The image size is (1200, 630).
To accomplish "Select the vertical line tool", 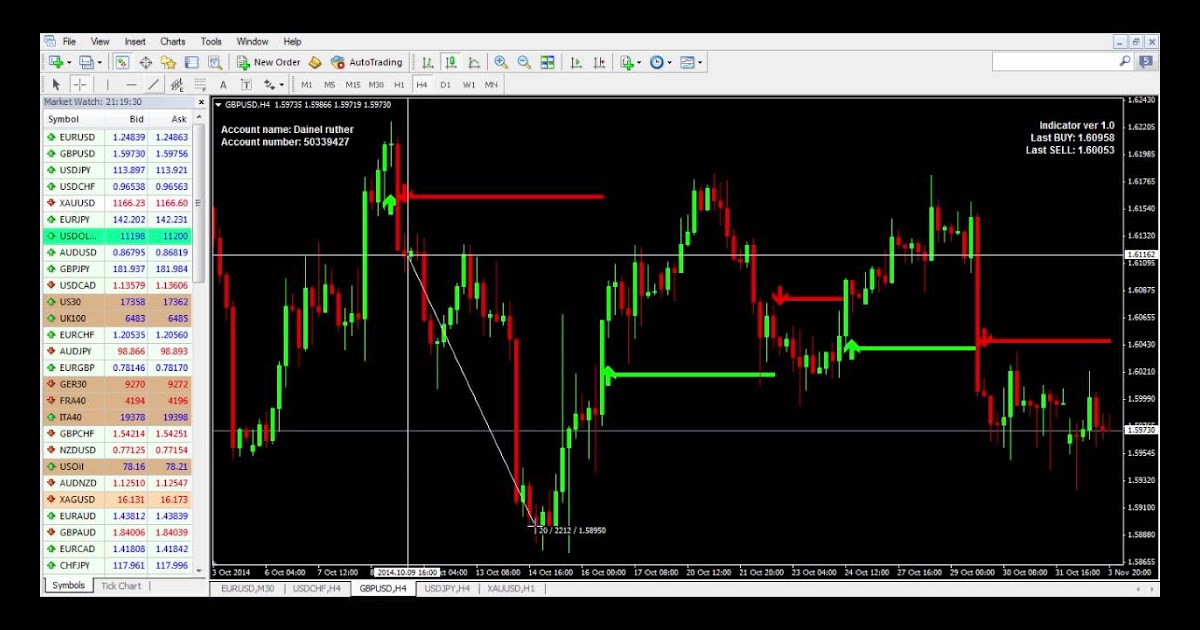I will (108, 85).
